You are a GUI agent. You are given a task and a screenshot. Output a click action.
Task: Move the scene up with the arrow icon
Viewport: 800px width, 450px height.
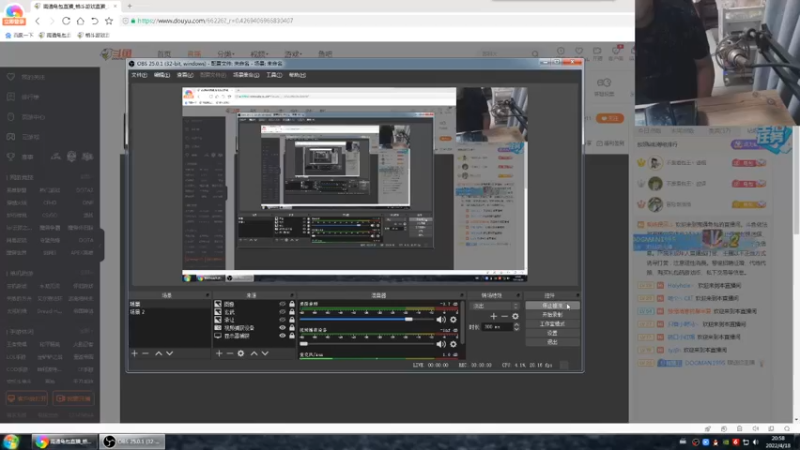click(159, 353)
